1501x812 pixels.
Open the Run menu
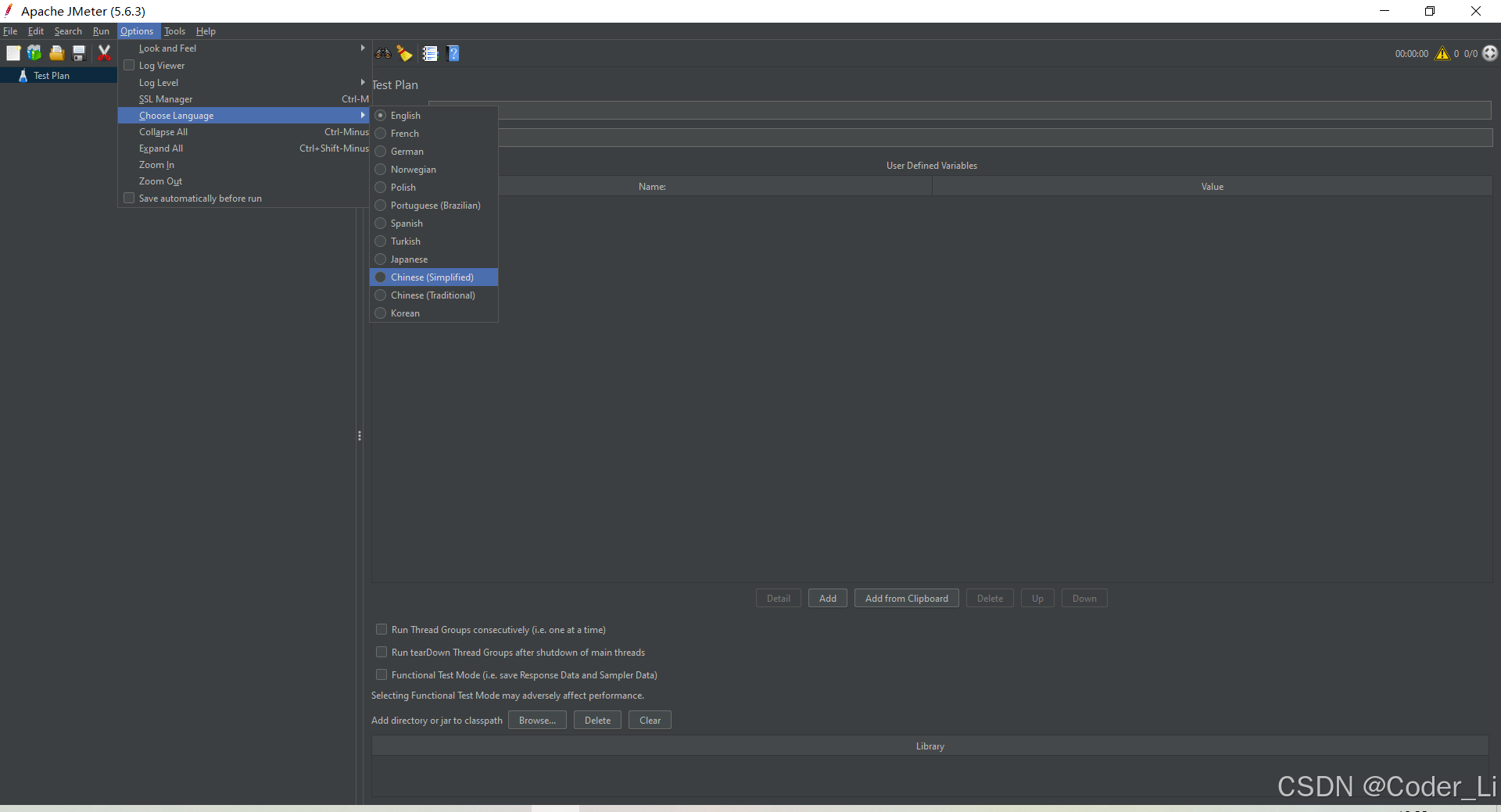tap(101, 31)
